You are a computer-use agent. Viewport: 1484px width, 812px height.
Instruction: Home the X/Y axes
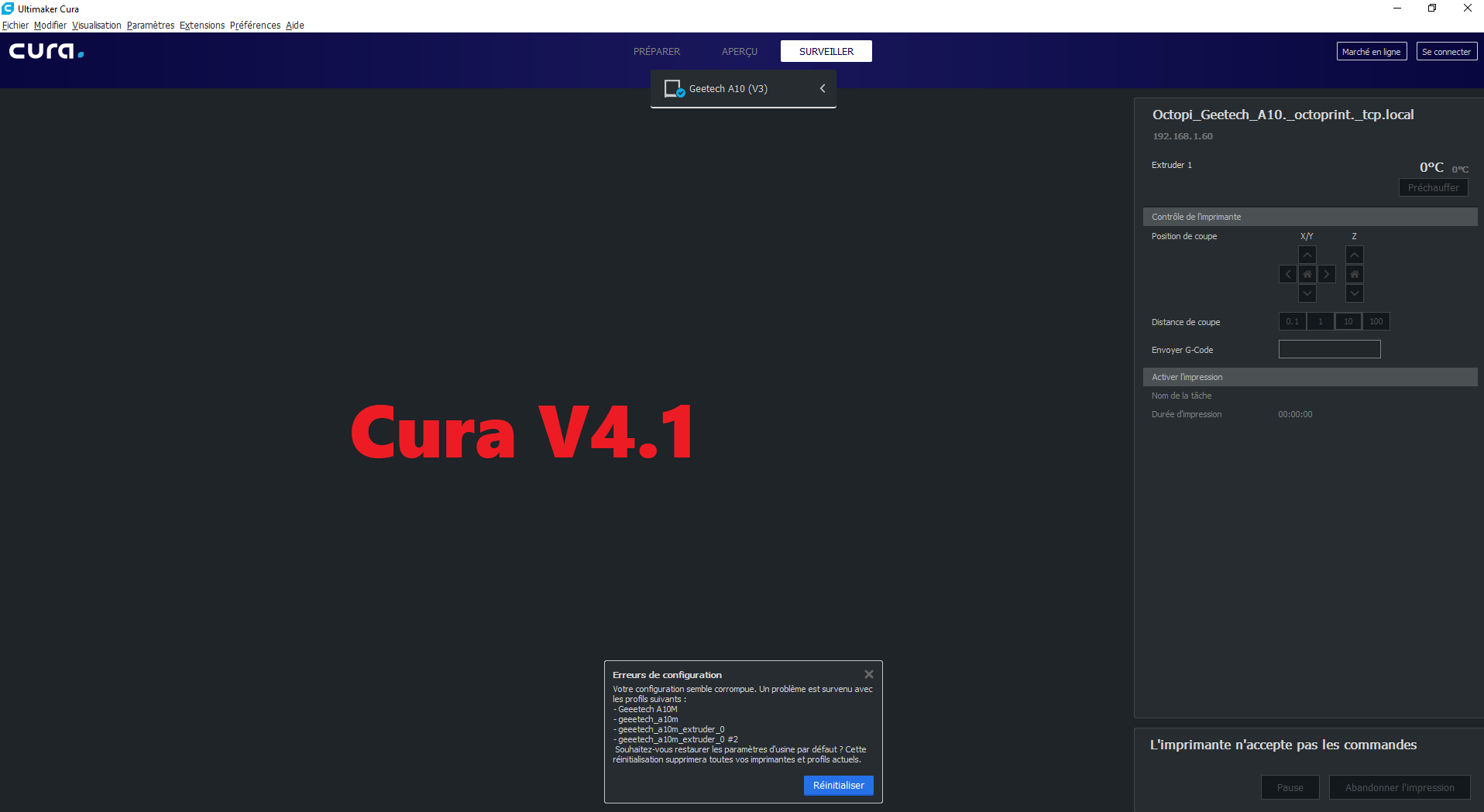(1307, 274)
